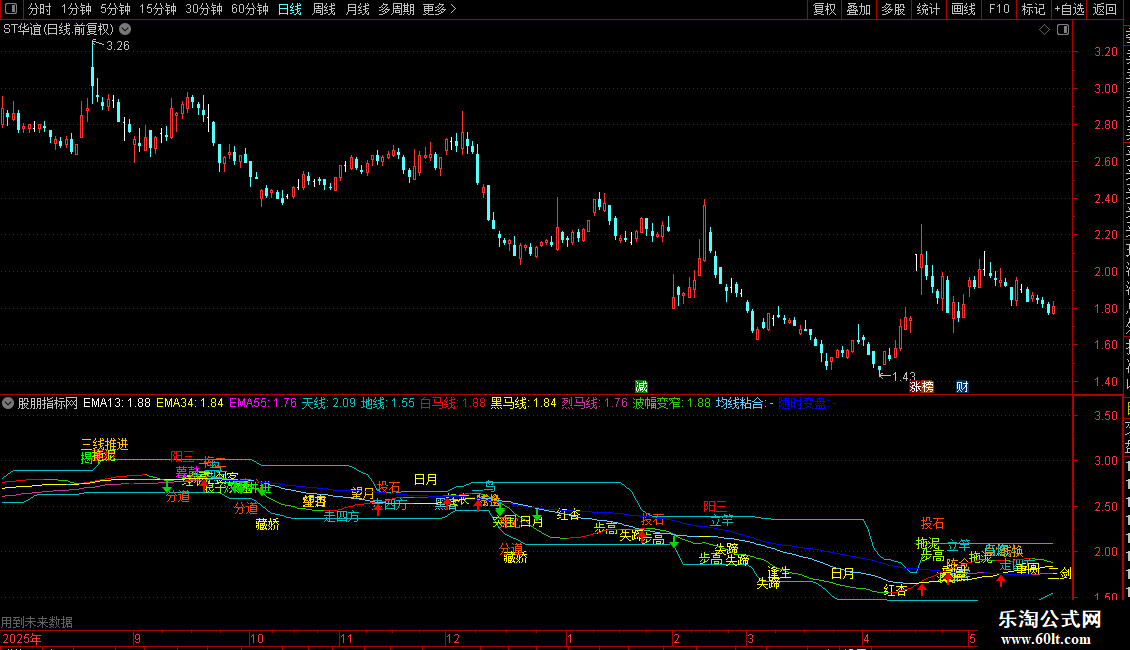Click the month 9 marker on timeline
Image resolution: width=1130 pixels, height=650 pixels.
coord(138,638)
